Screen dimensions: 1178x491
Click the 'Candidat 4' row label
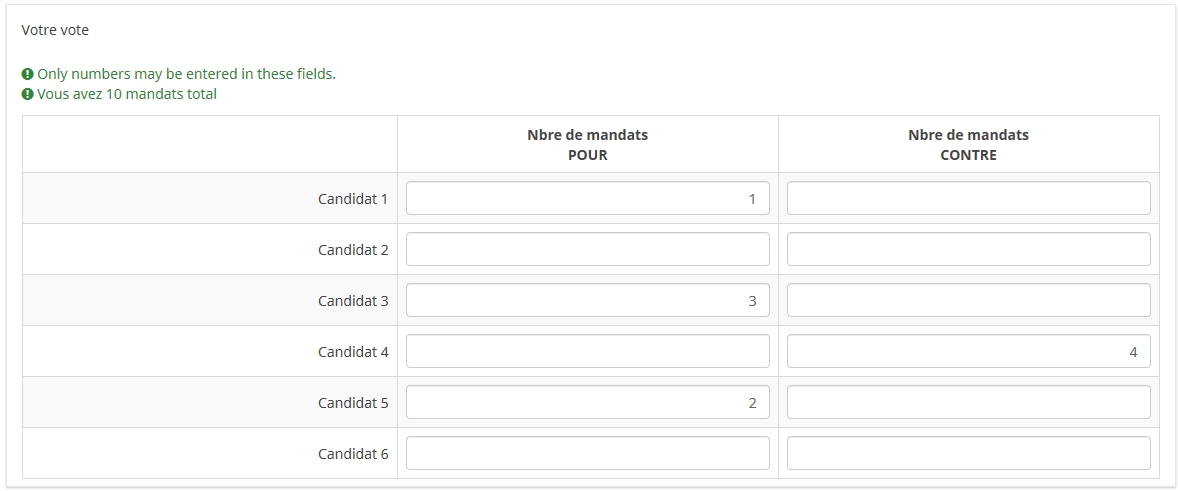pos(353,351)
